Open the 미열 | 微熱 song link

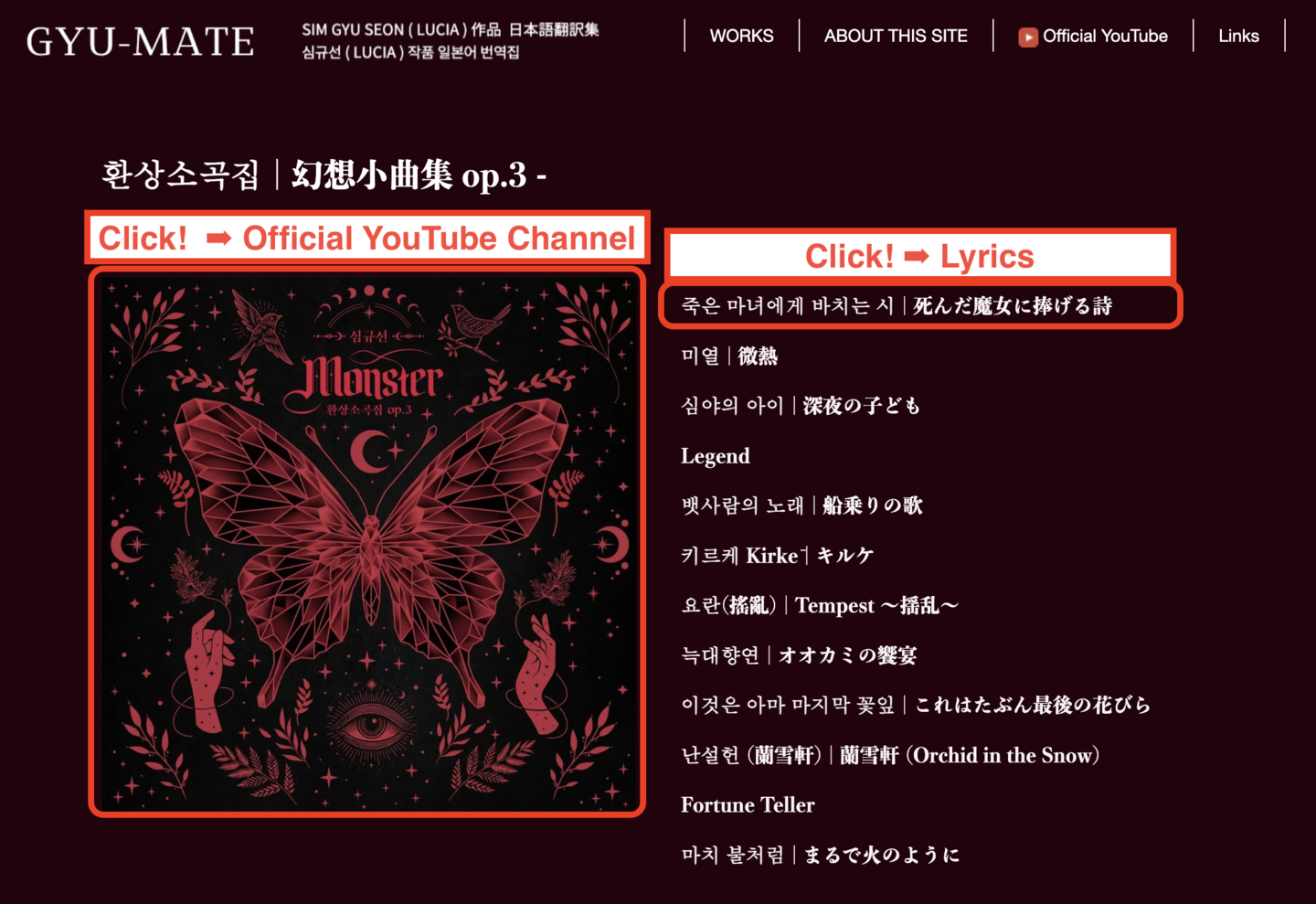tap(729, 356)
